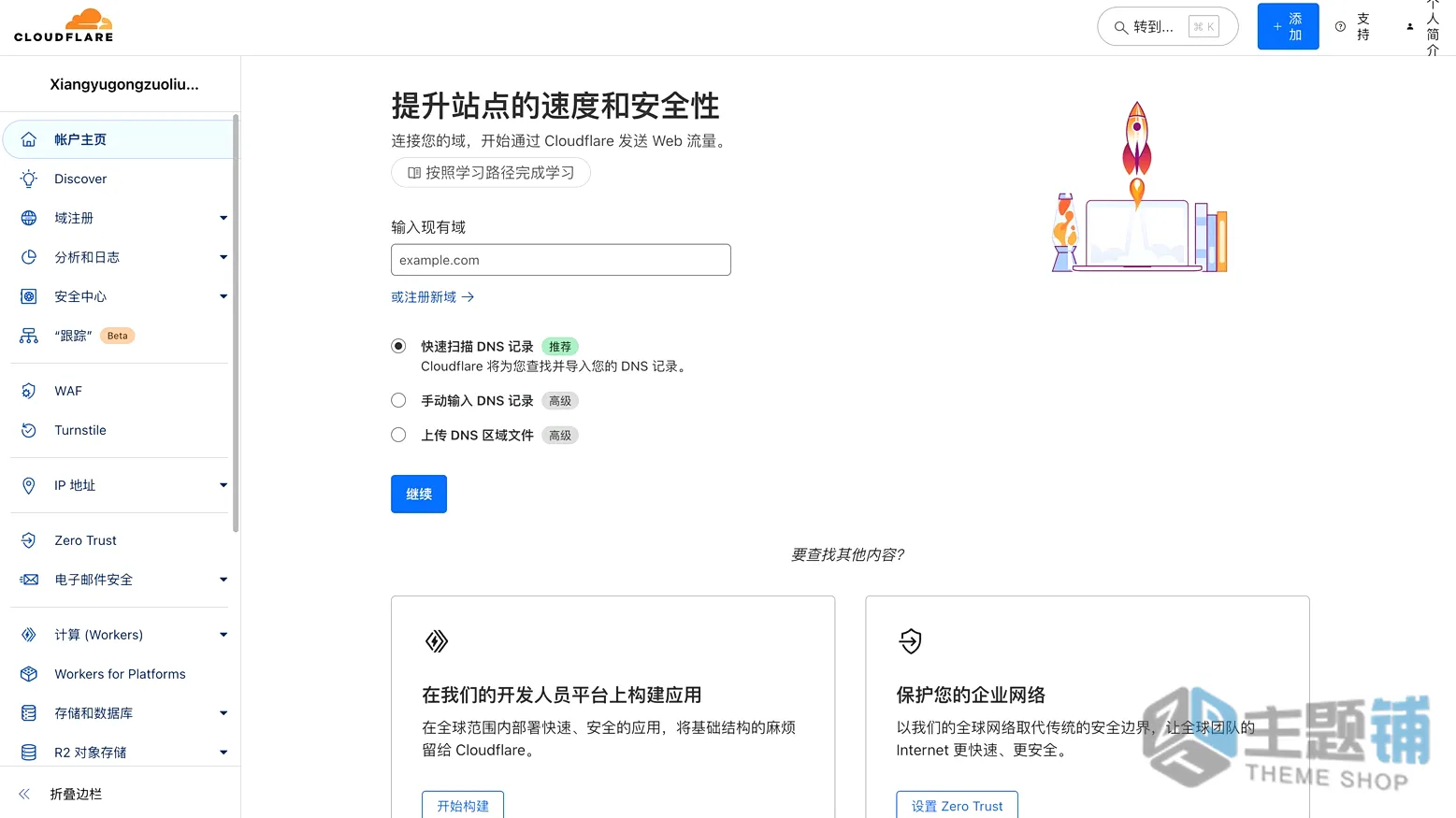This screenshot has width=1456, height=818.
Task: Click the home icon beside 帐户主页
Action: tap(29, 139)
